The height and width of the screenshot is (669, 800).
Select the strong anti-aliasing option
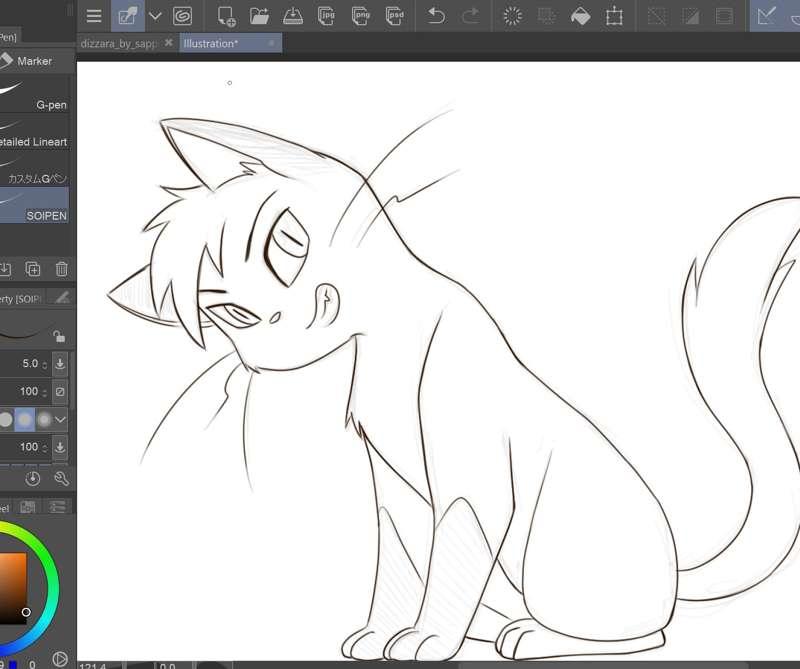pos(44,419)
